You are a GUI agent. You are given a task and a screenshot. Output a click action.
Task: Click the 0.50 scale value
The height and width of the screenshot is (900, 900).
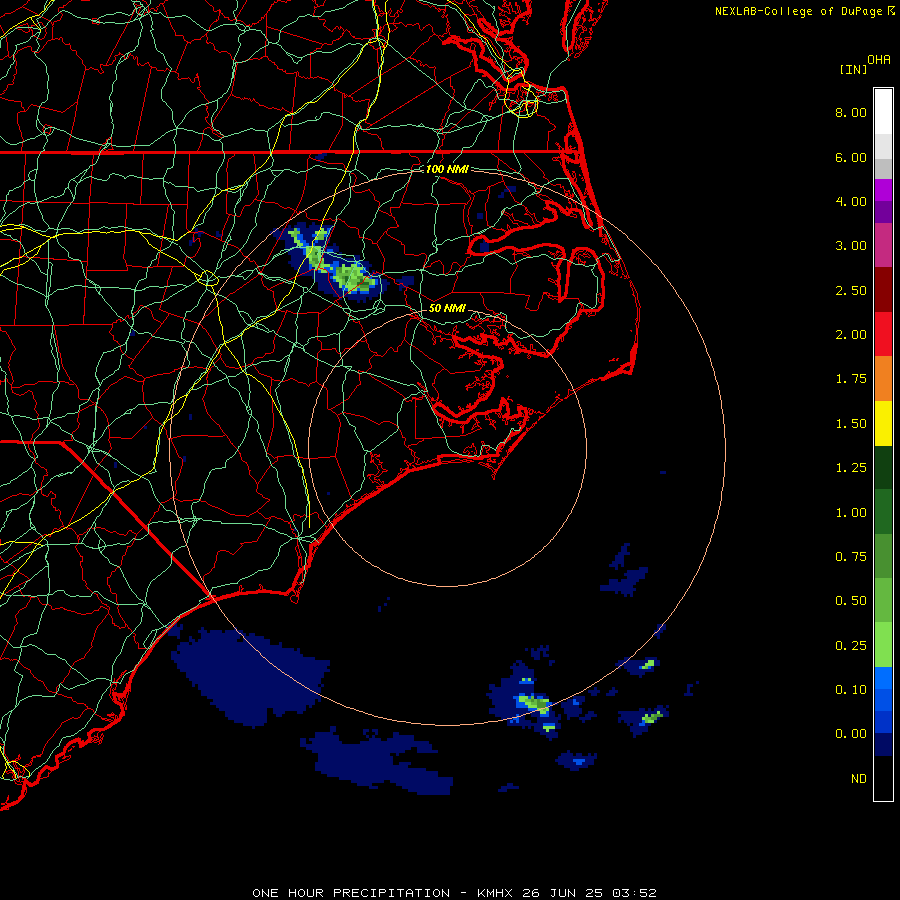click(851, 601)
